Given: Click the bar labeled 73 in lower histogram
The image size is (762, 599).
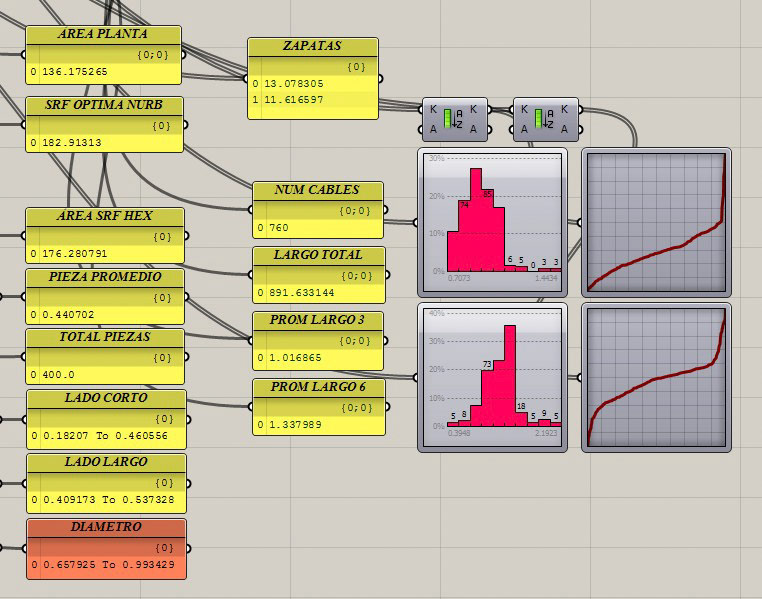Looking at the screenshot, I should 487,398.
